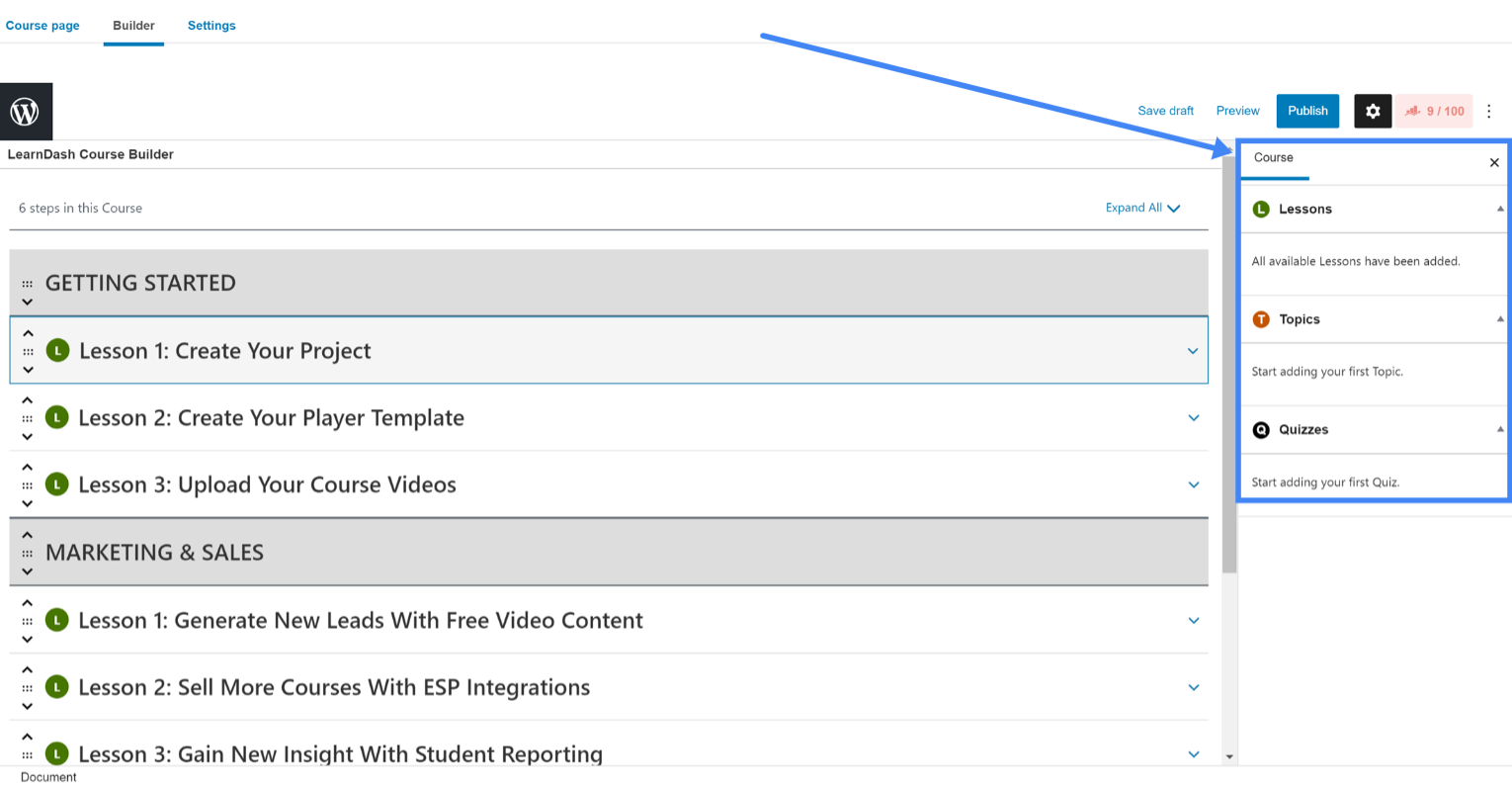Expand Lesson 1: Create Your Project details

(1193, 351)
